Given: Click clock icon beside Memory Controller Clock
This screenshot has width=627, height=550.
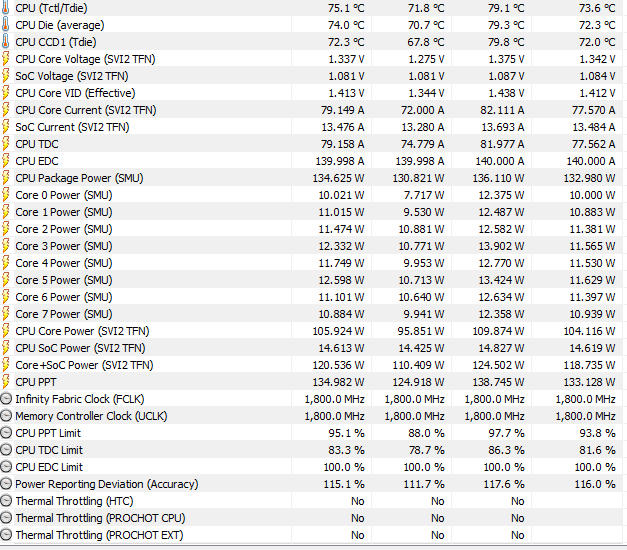Looking at the screenshot, I should (6, 416).
